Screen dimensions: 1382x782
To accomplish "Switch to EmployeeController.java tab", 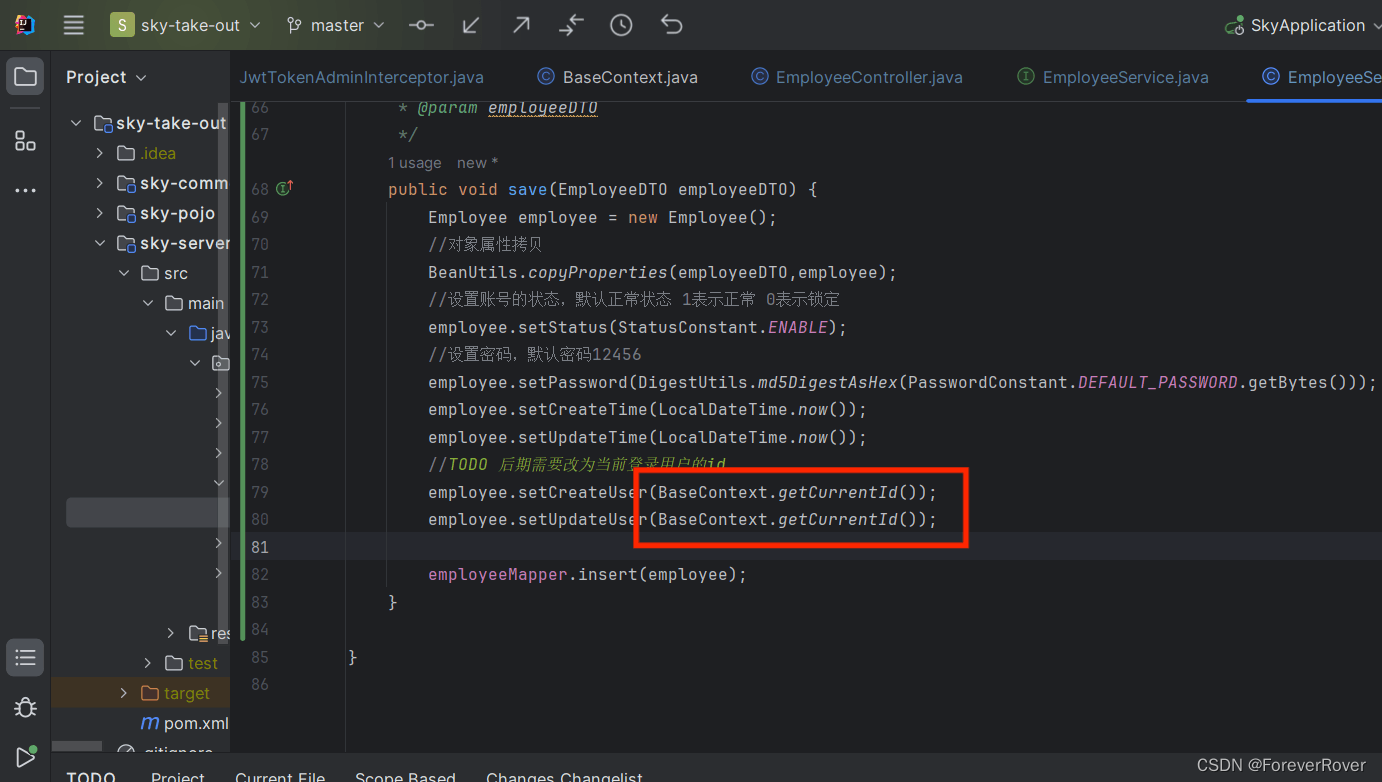I will (x=858, y=77).
